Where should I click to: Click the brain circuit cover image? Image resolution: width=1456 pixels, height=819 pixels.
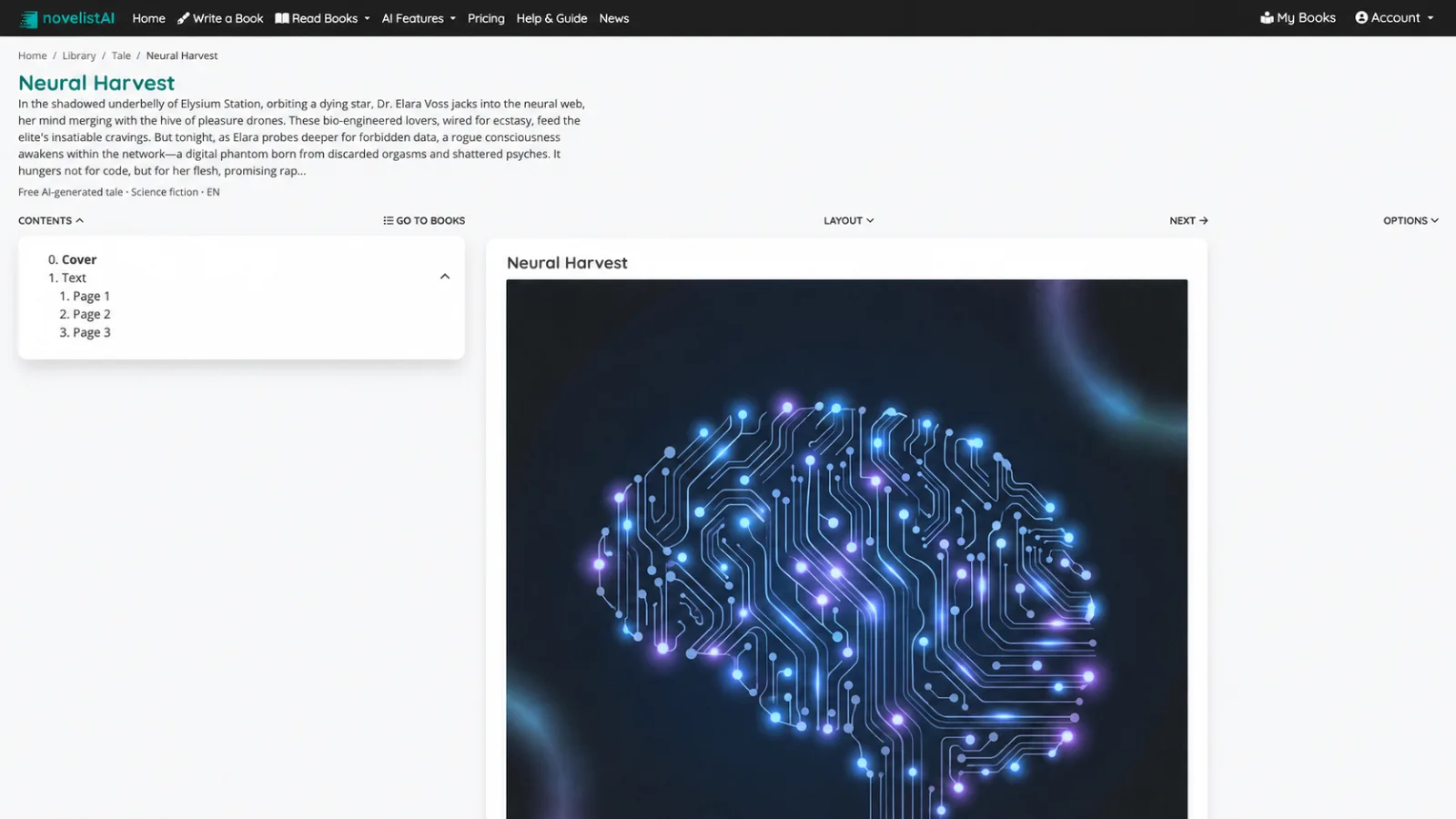[x=846, y=549]
